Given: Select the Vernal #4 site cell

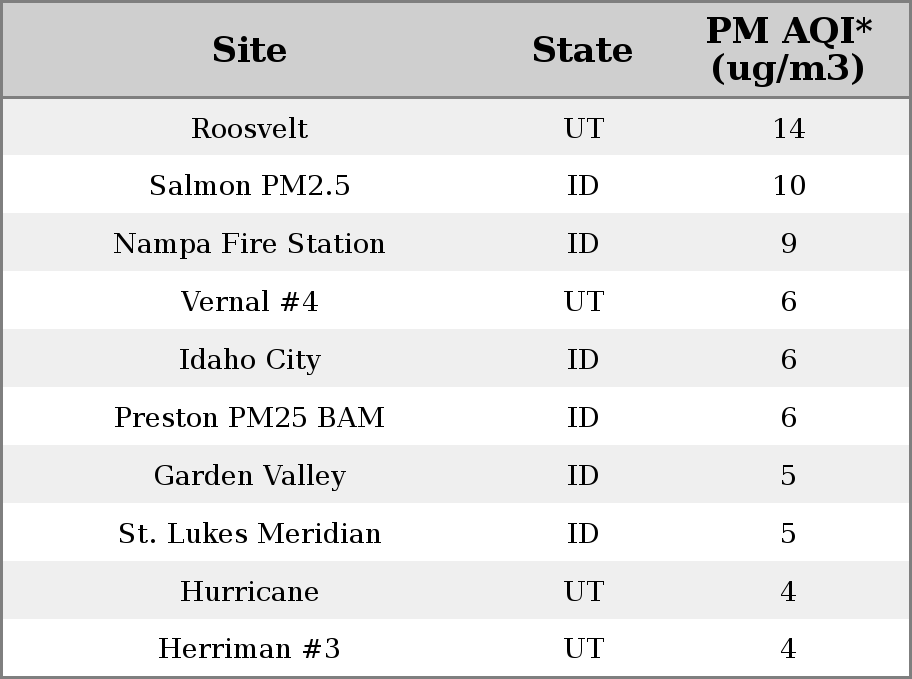Looking at the screenshot, I should click(250, 301).
